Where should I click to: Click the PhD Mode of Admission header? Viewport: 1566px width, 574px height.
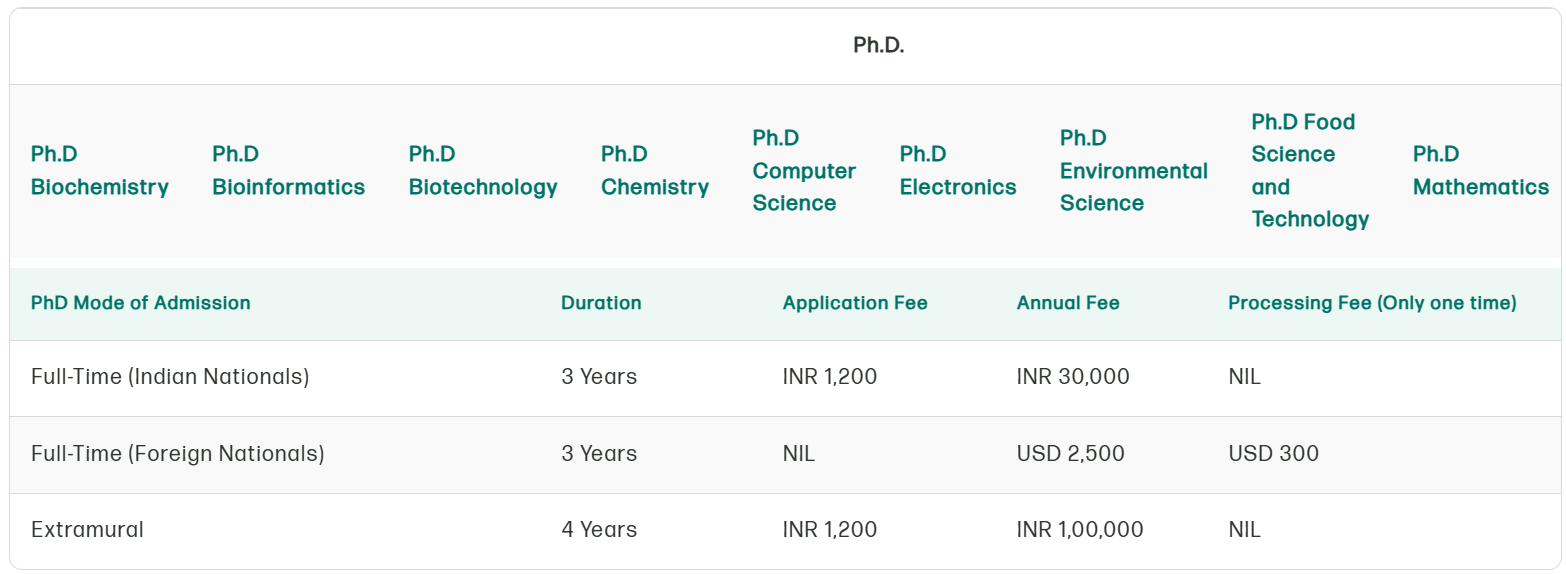(x=141, y=303)
